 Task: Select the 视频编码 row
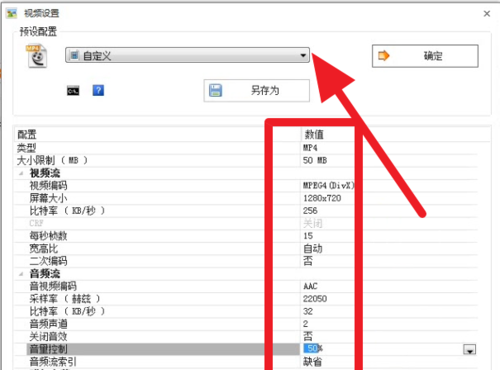coord(246,186)
